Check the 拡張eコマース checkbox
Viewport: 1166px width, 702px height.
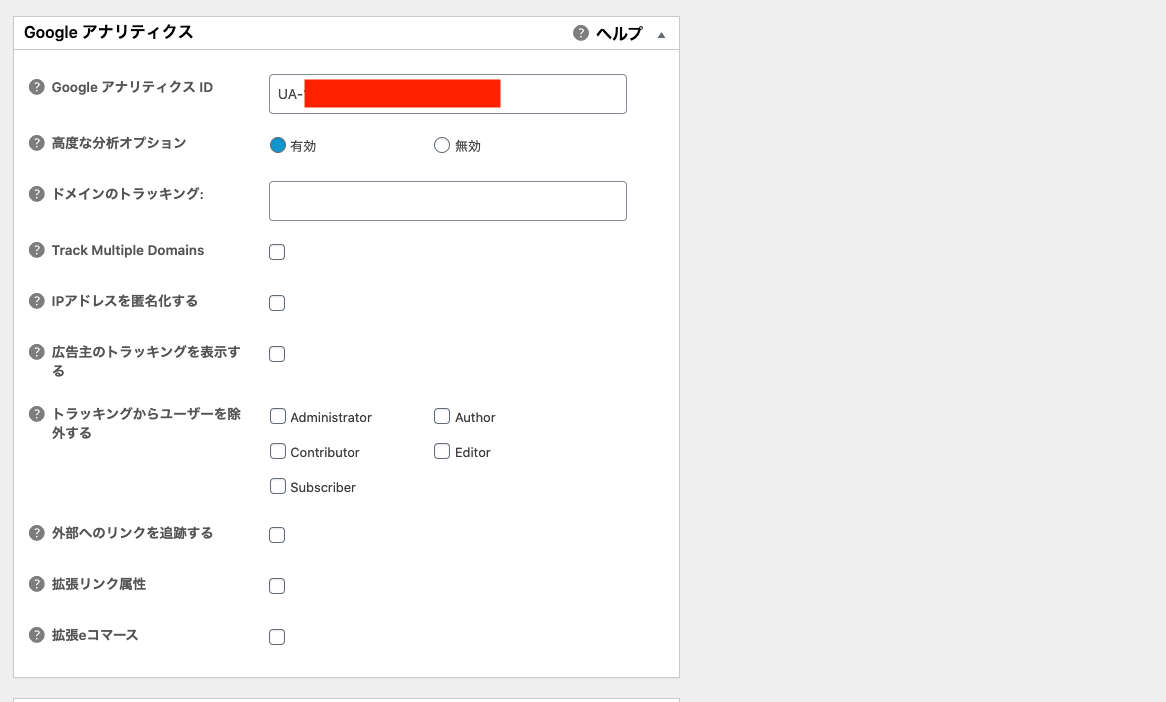point(277,637)
